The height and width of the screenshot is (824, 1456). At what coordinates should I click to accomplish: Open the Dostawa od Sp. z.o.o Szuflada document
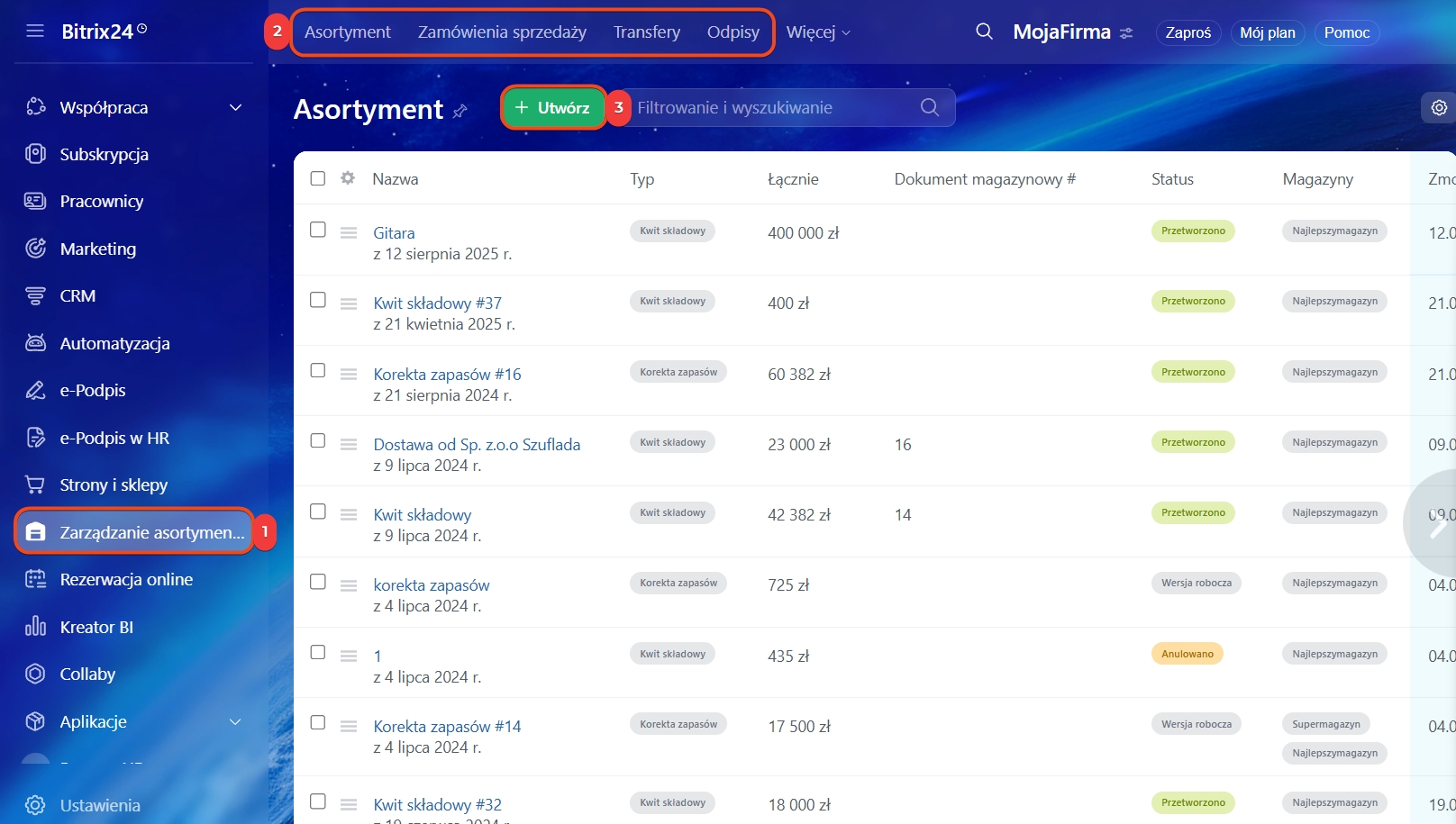pyautogui.click(x=477, y=444)
